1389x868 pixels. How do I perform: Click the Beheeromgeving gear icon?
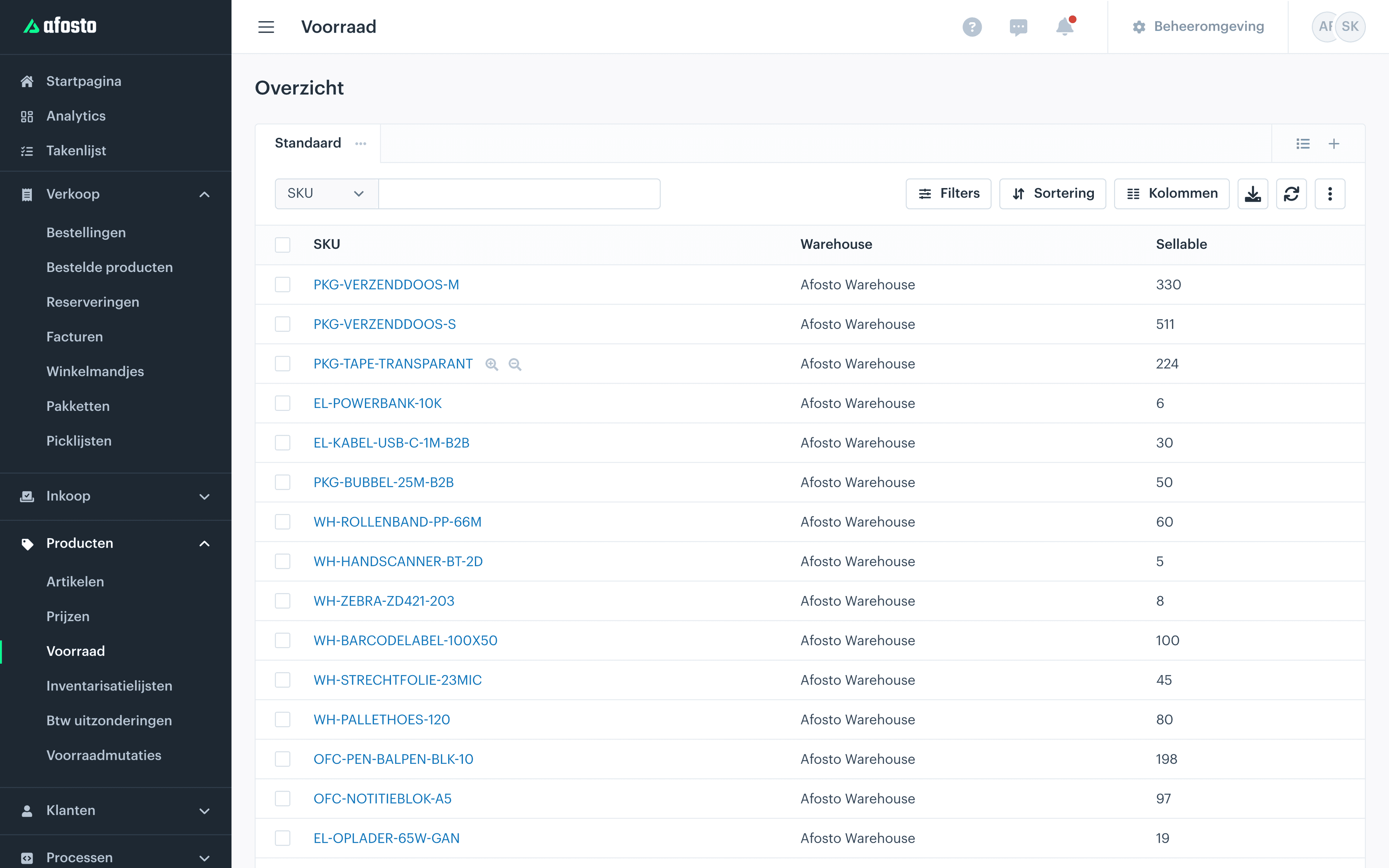pyautogui.click(x=1139, y=27)
